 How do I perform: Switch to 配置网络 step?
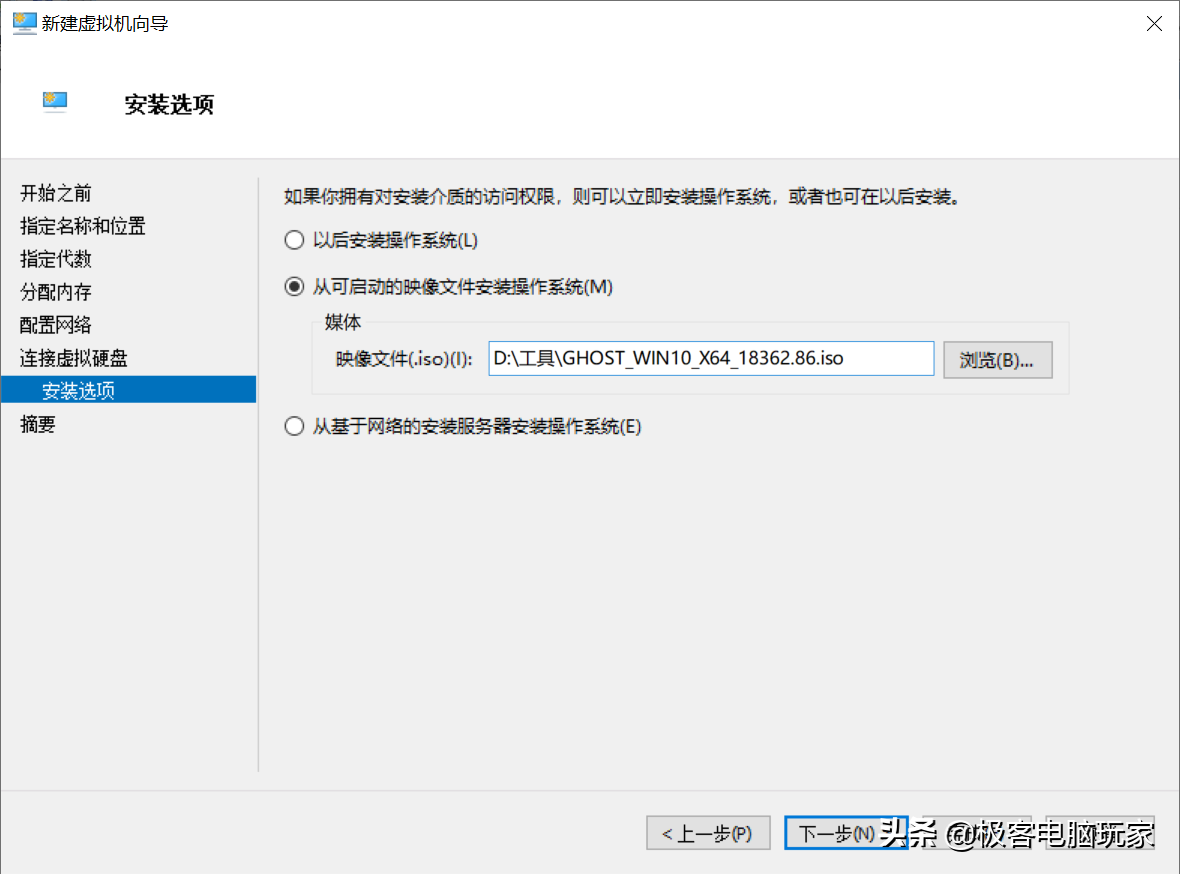56,325
